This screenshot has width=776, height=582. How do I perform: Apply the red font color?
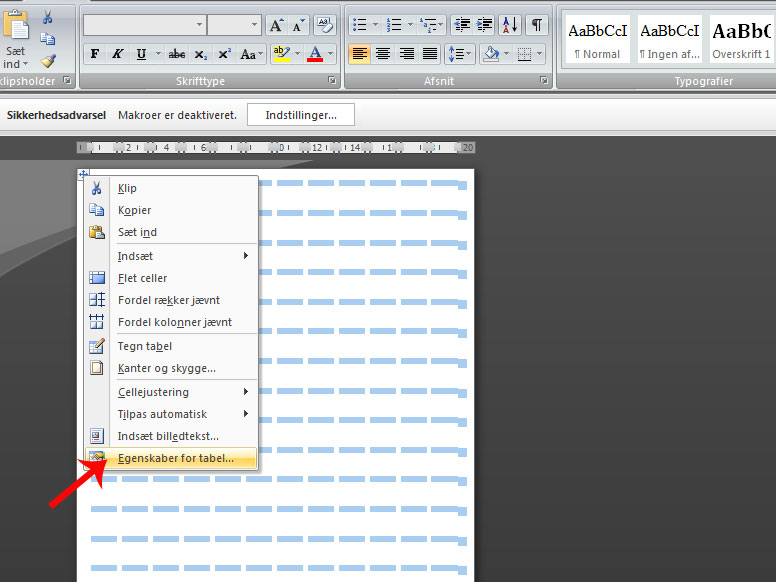pyautogui.click(x=315, y=54)
